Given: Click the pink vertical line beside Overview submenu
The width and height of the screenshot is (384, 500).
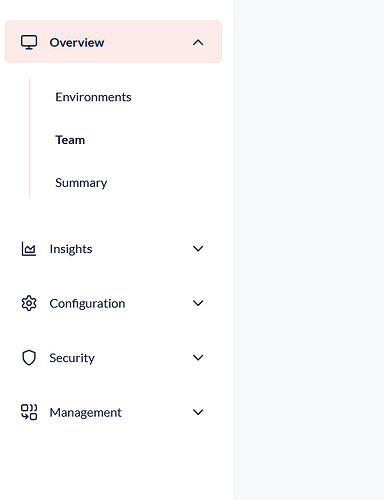Looking at the screenshot, I should tap(30, 138).
